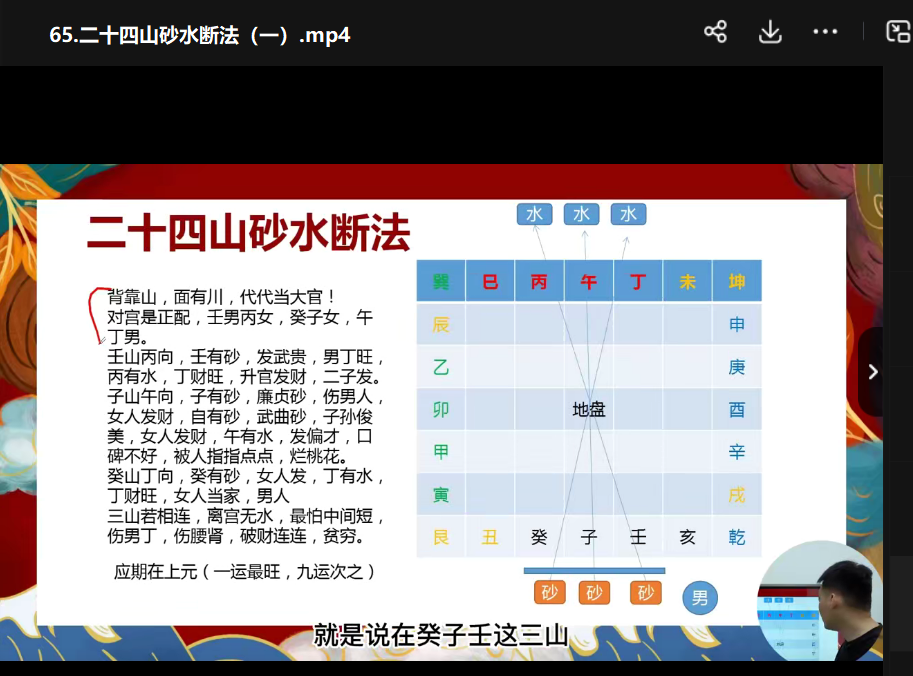Switch to the mini-player window icon
Viewport: 913px width, 676px height.
(x=897, y=32)
